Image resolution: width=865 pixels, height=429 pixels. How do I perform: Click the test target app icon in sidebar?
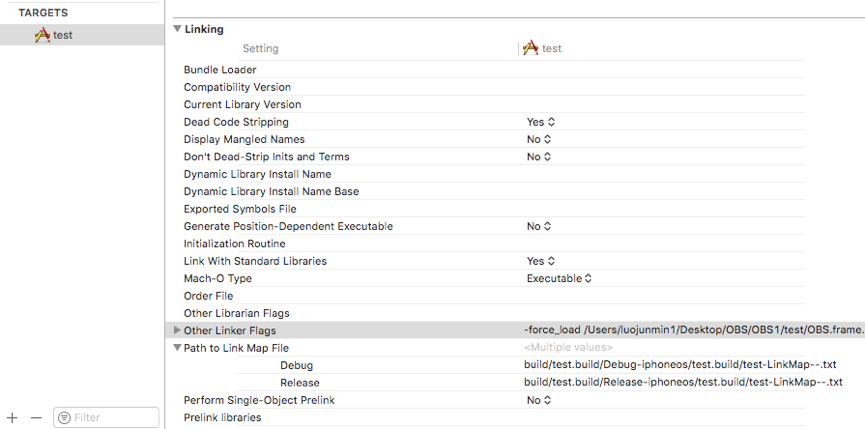point(42,35)
